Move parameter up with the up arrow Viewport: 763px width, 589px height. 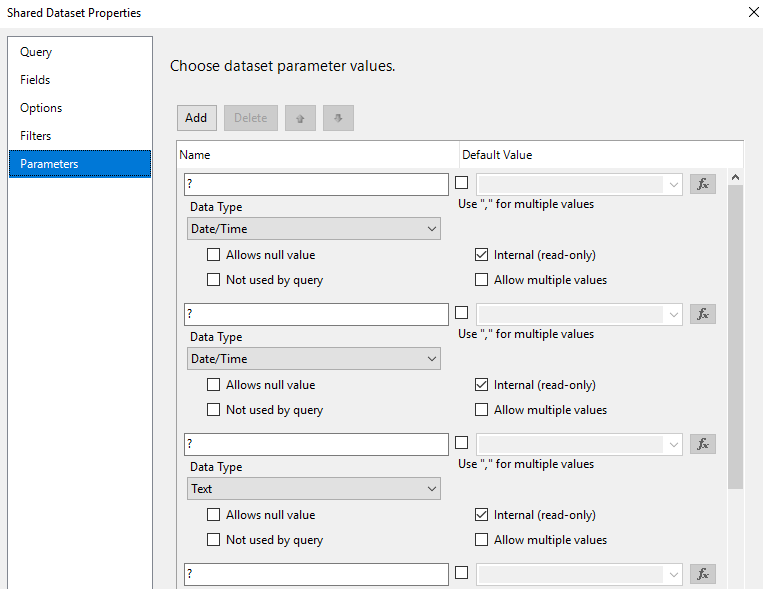click(300, 118)
